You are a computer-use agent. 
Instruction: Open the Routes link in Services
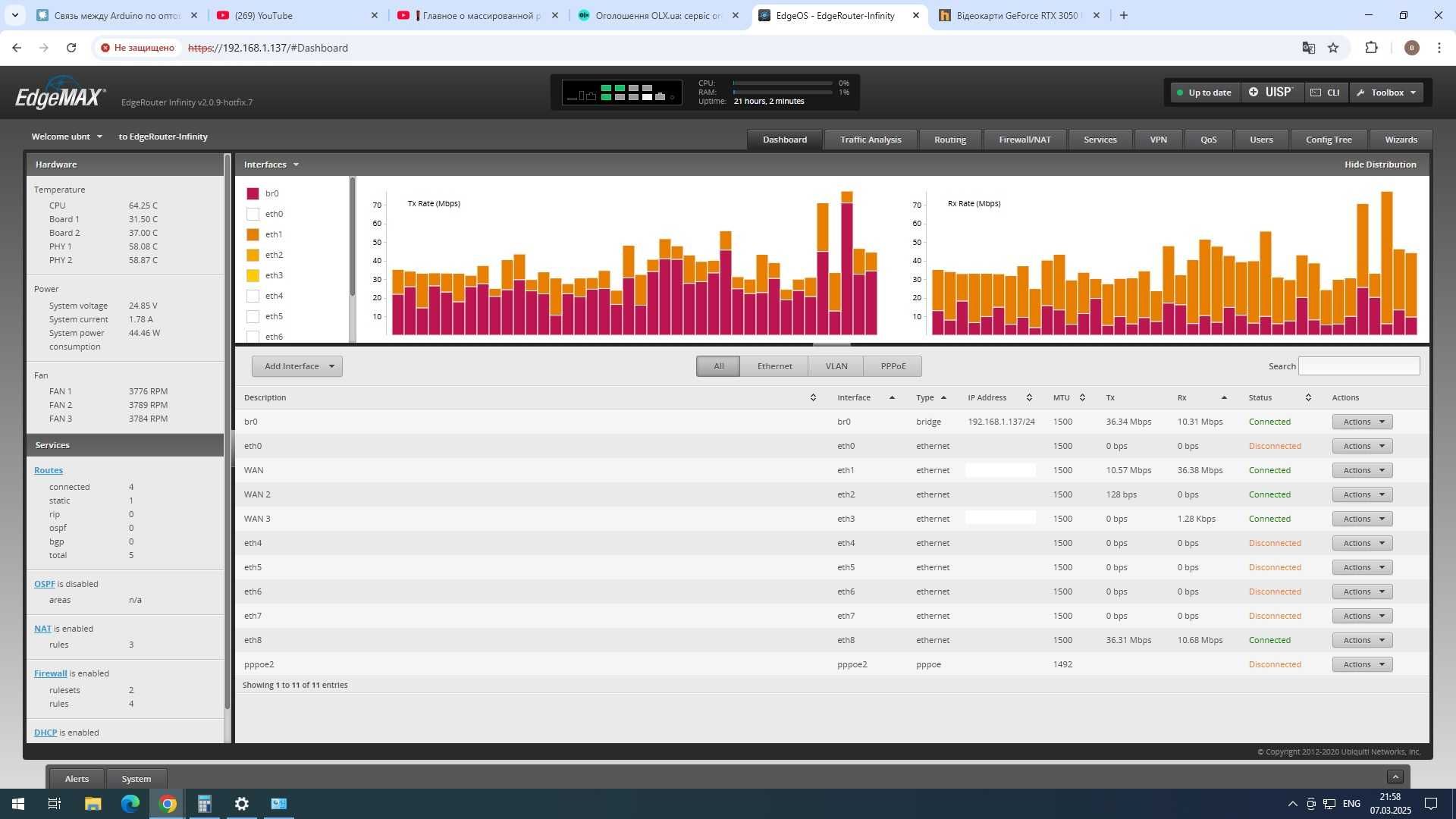pyautogui.click(x=49, y=470)
